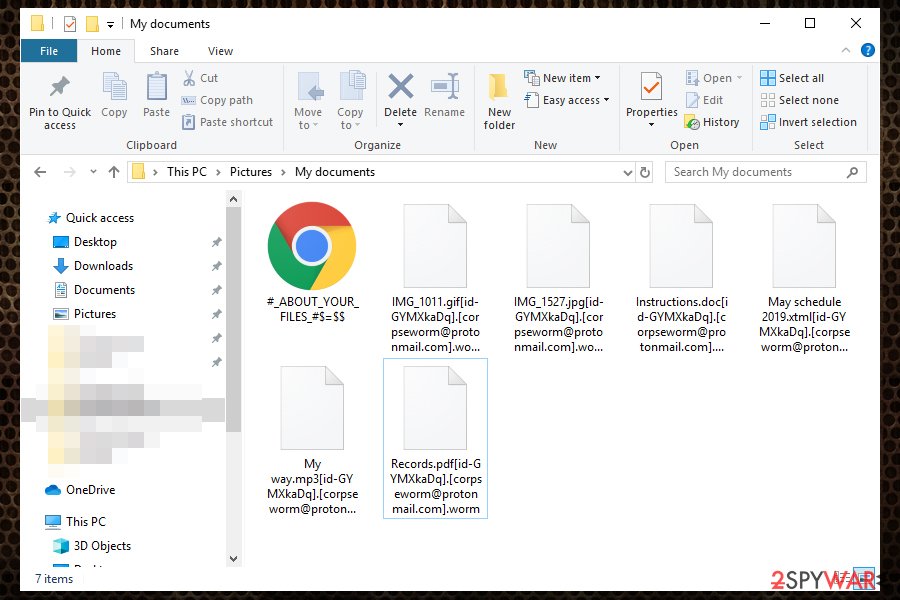900x600 pixels.
Task: Open the Move to menu
Action: click(308, 102)
